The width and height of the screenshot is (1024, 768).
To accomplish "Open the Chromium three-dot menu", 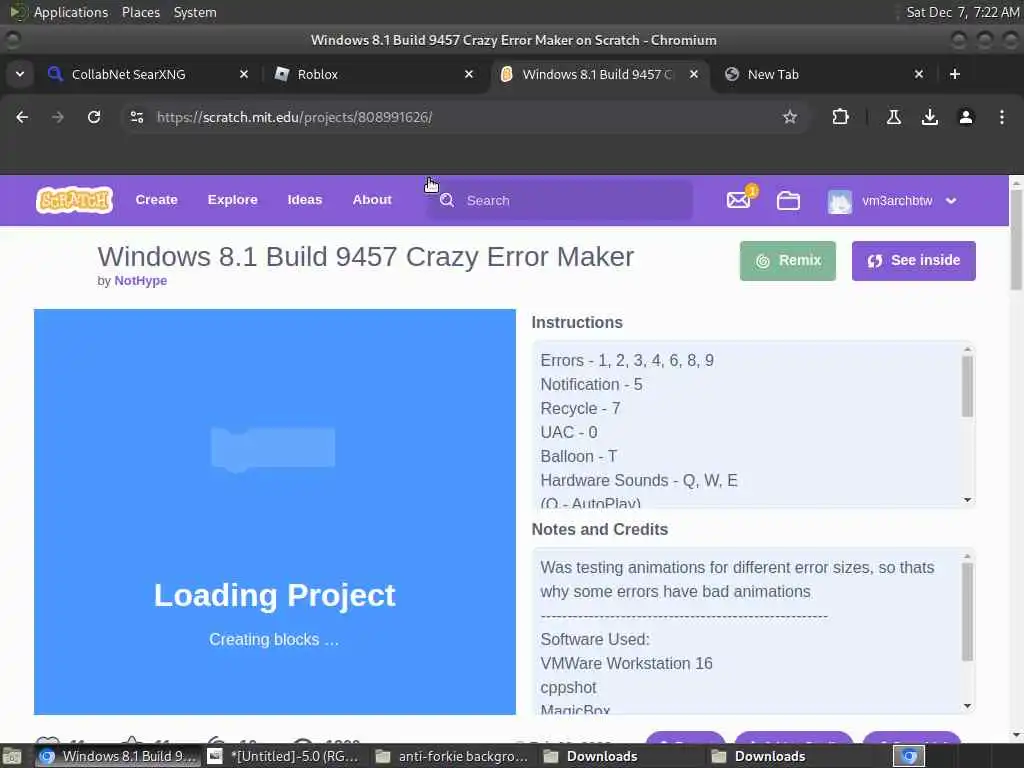I will 1002,117.
